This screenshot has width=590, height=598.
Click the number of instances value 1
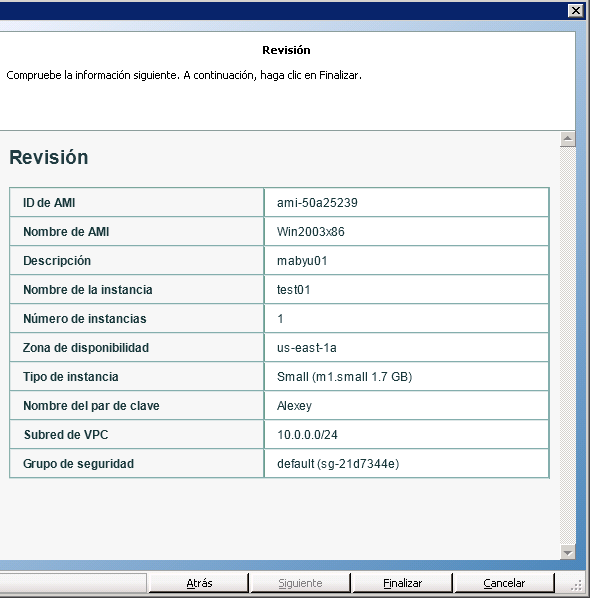280,318
